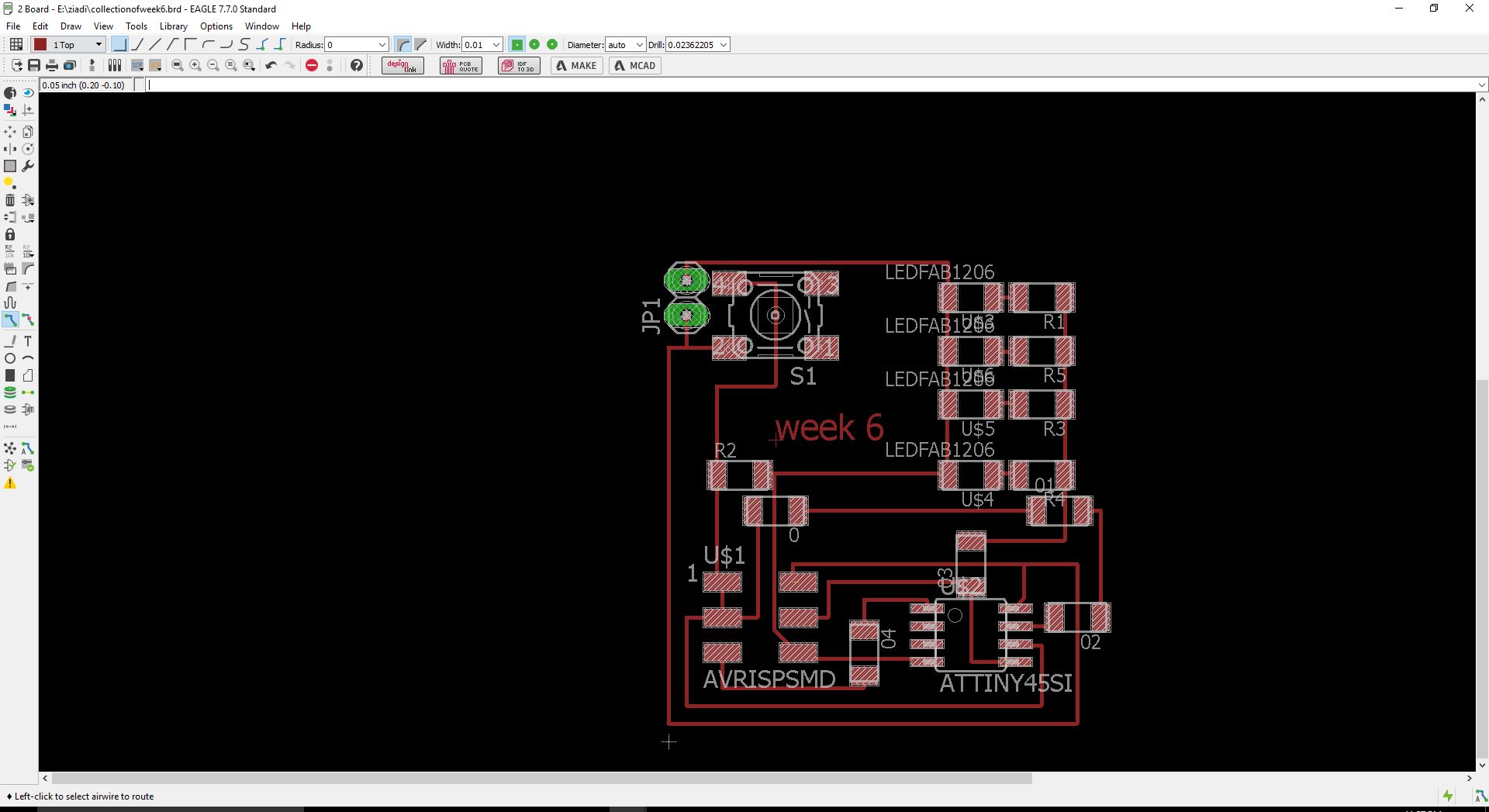Activate the Lock tool
The width and height of the screenshot is (1489, 812).
click(x=10, y=234)
